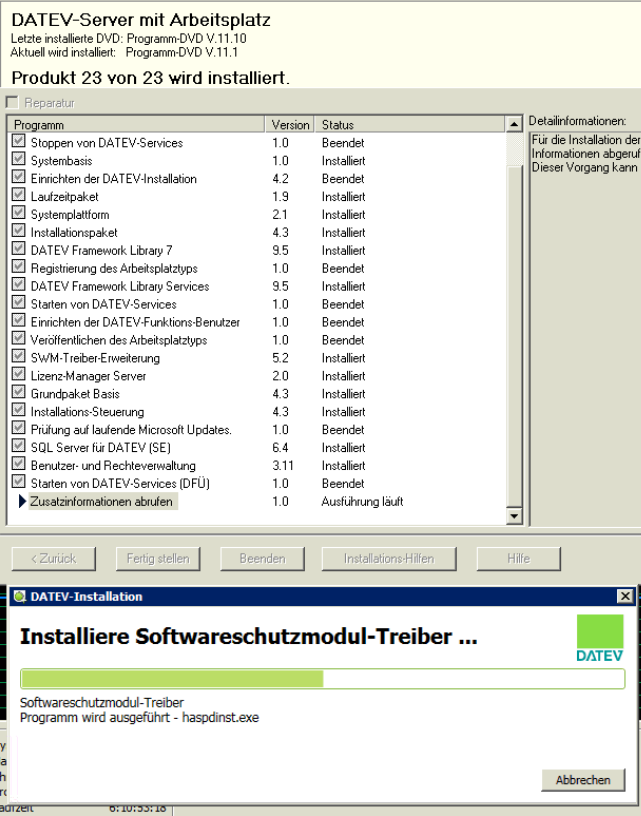The height and width of the screenshot is (816, 641).
Task: Toggle checkbox next to Installationspaket
Action: (18, 231)
